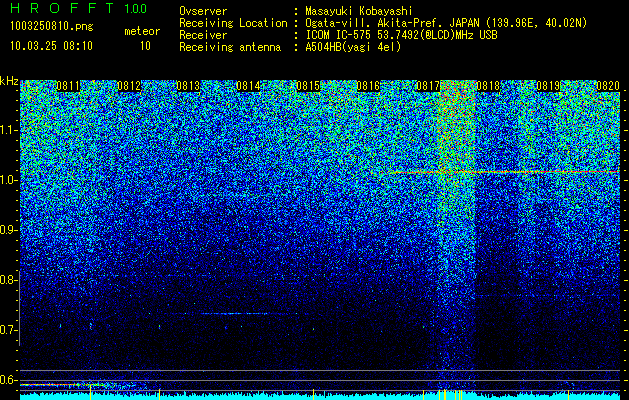Image resolution: width=629 pixels, height=400 pixels.
Task: Select file name 1003250810.png
Action: [52, 27]
